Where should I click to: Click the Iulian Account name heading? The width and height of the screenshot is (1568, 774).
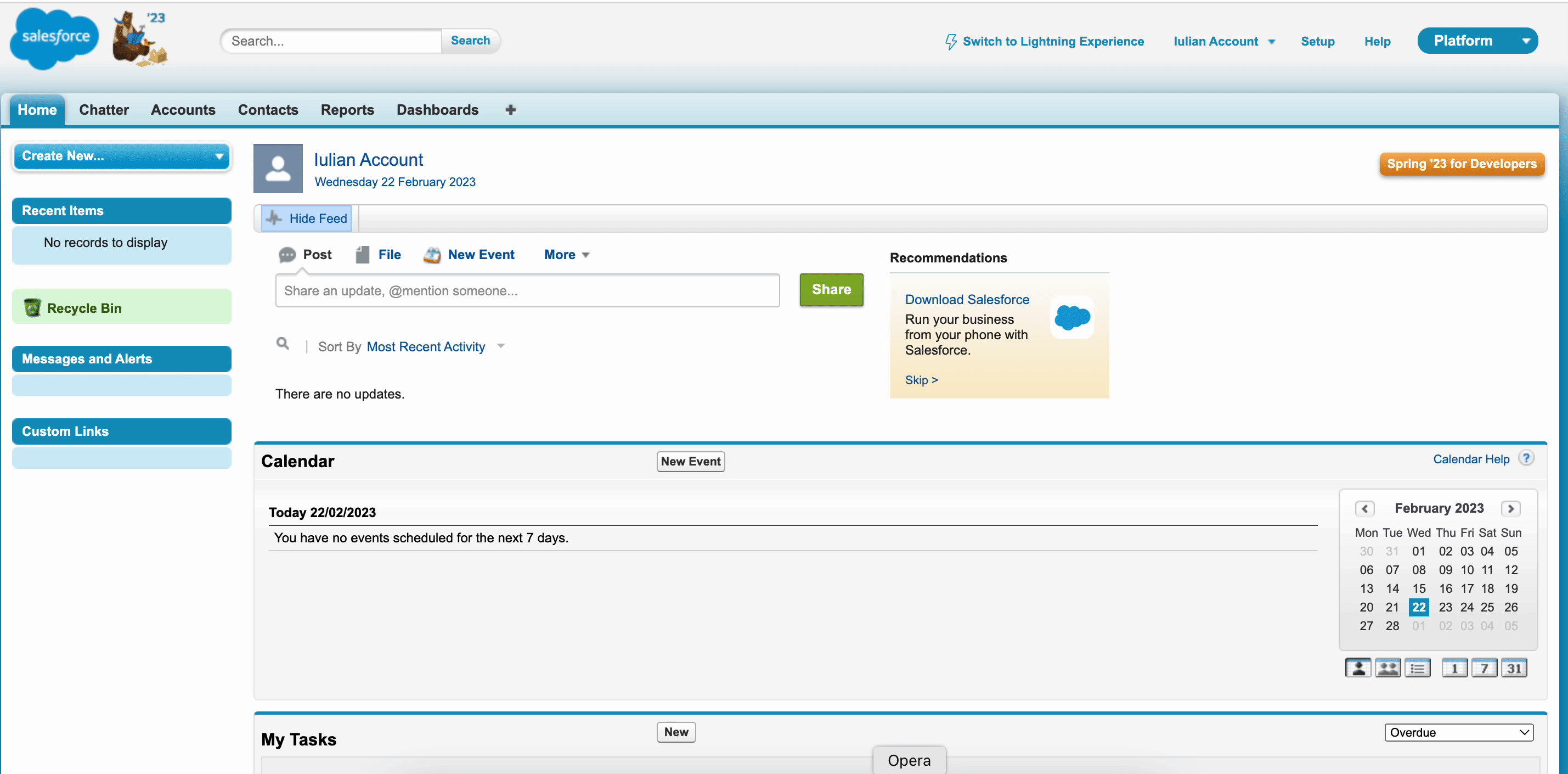pos(368,160)
